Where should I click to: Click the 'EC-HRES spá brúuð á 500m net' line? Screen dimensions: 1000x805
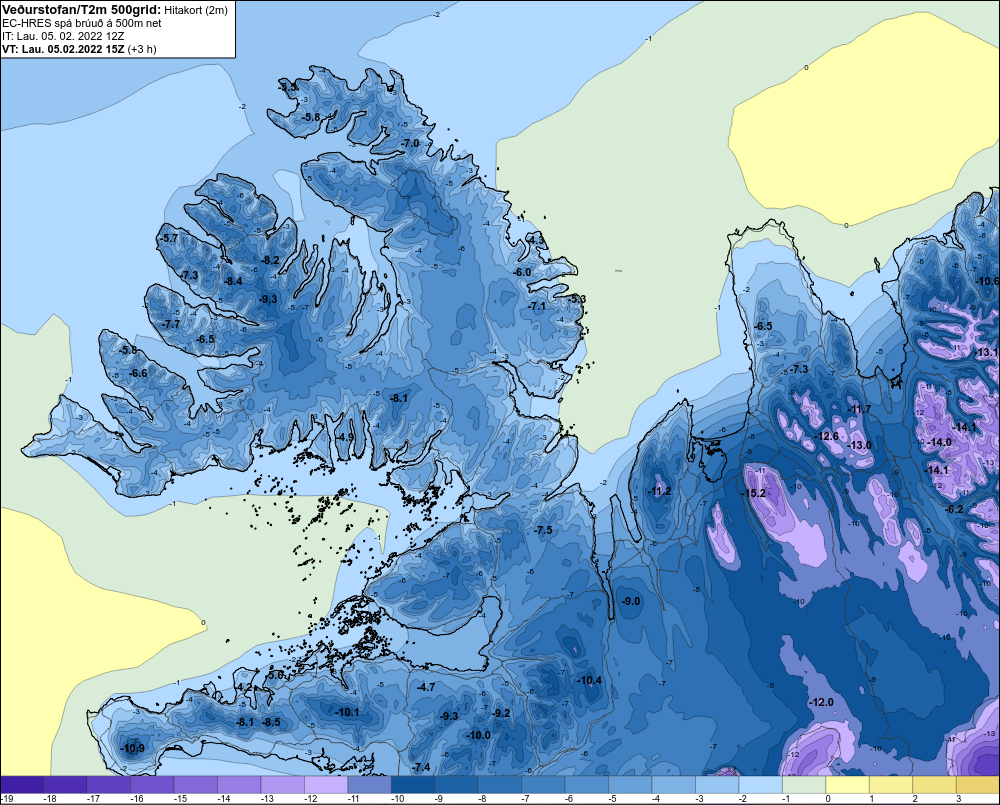tap(82, 23)
